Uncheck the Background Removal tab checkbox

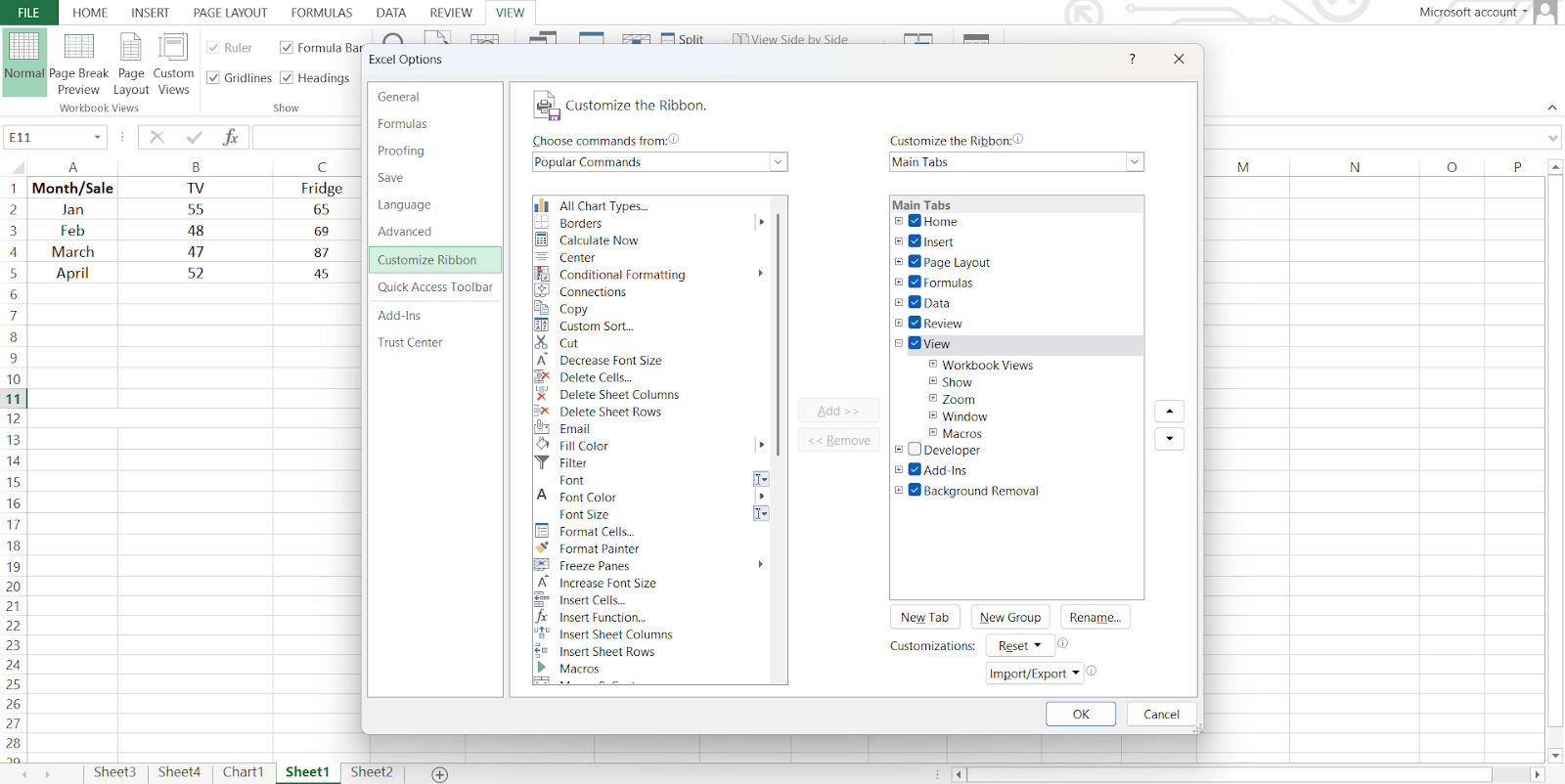coord(915,490)
